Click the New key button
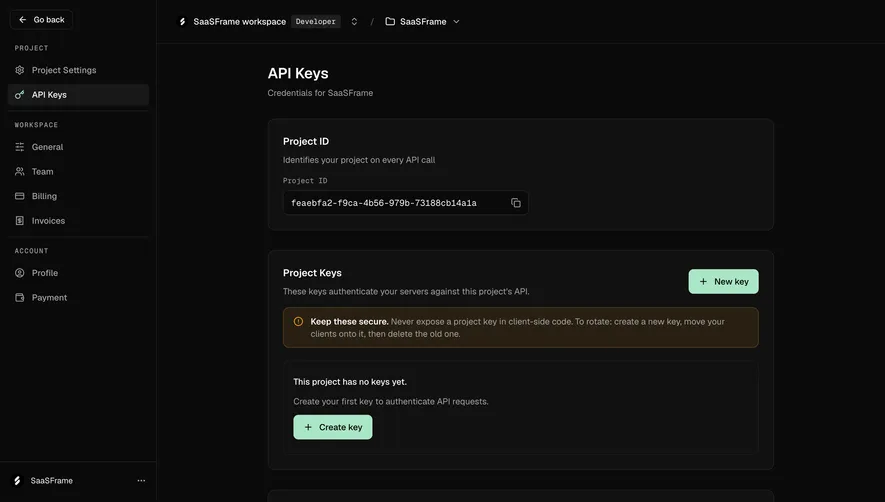The image size is (885, 502). [723, 281]
